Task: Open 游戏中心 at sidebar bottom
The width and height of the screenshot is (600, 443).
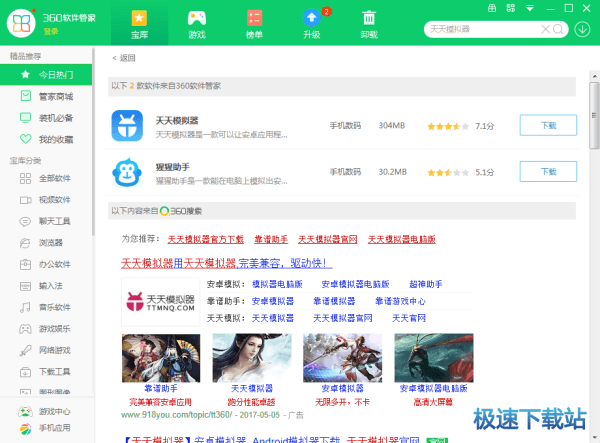Action: tap(45, 412)
